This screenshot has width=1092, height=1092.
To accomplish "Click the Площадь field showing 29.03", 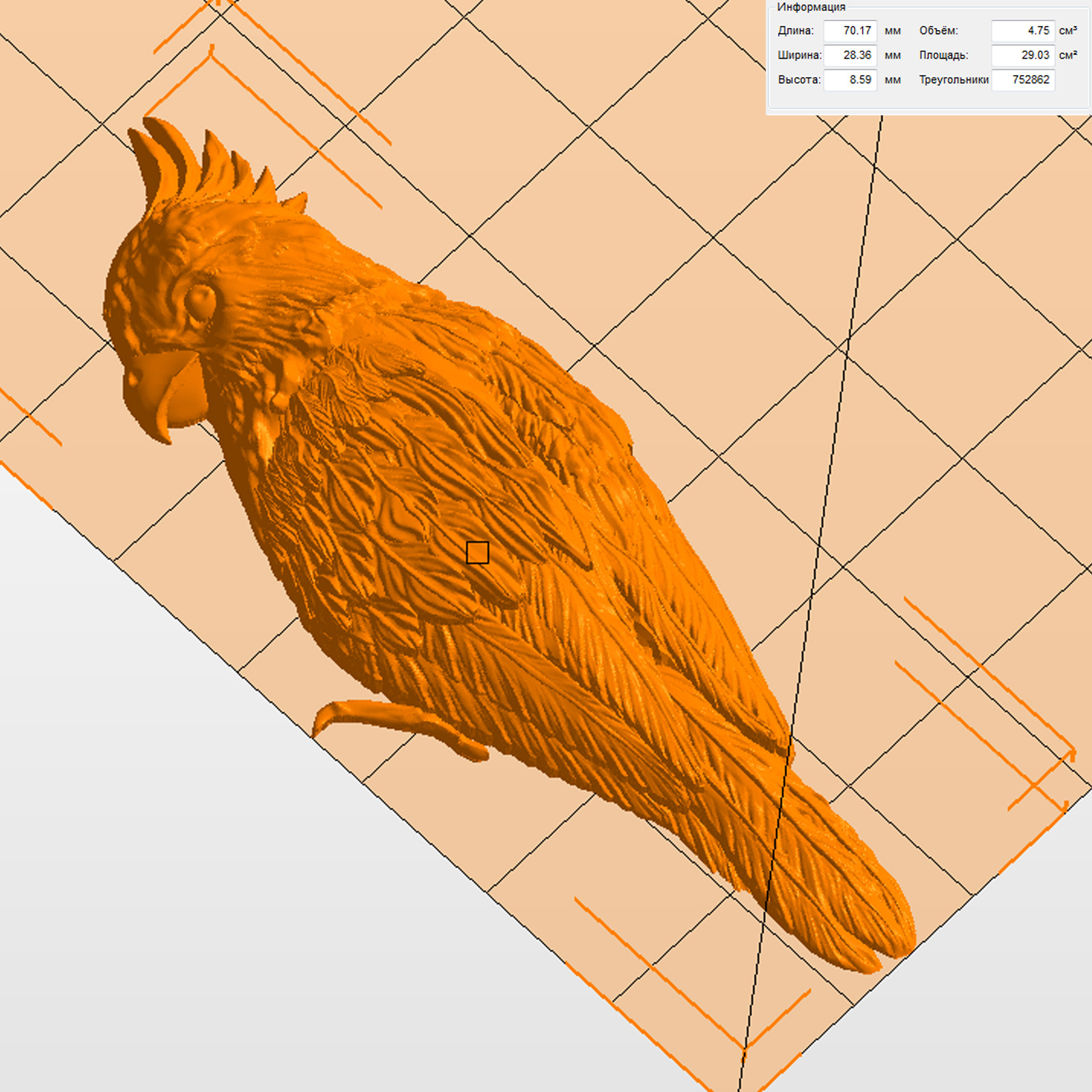I will pyautogui.click(x=1022, y=55).
